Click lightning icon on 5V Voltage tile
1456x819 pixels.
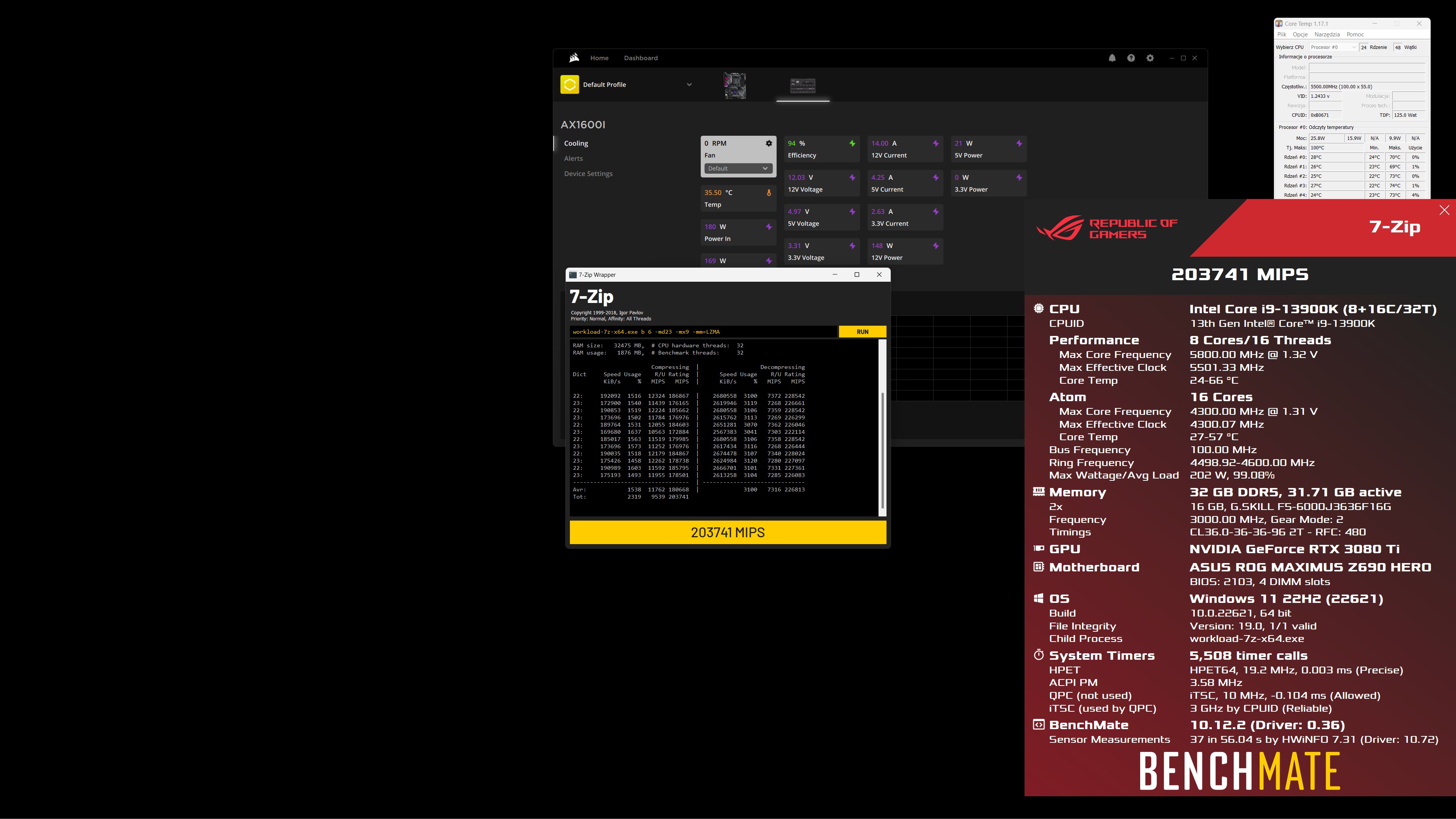point(852,212)
